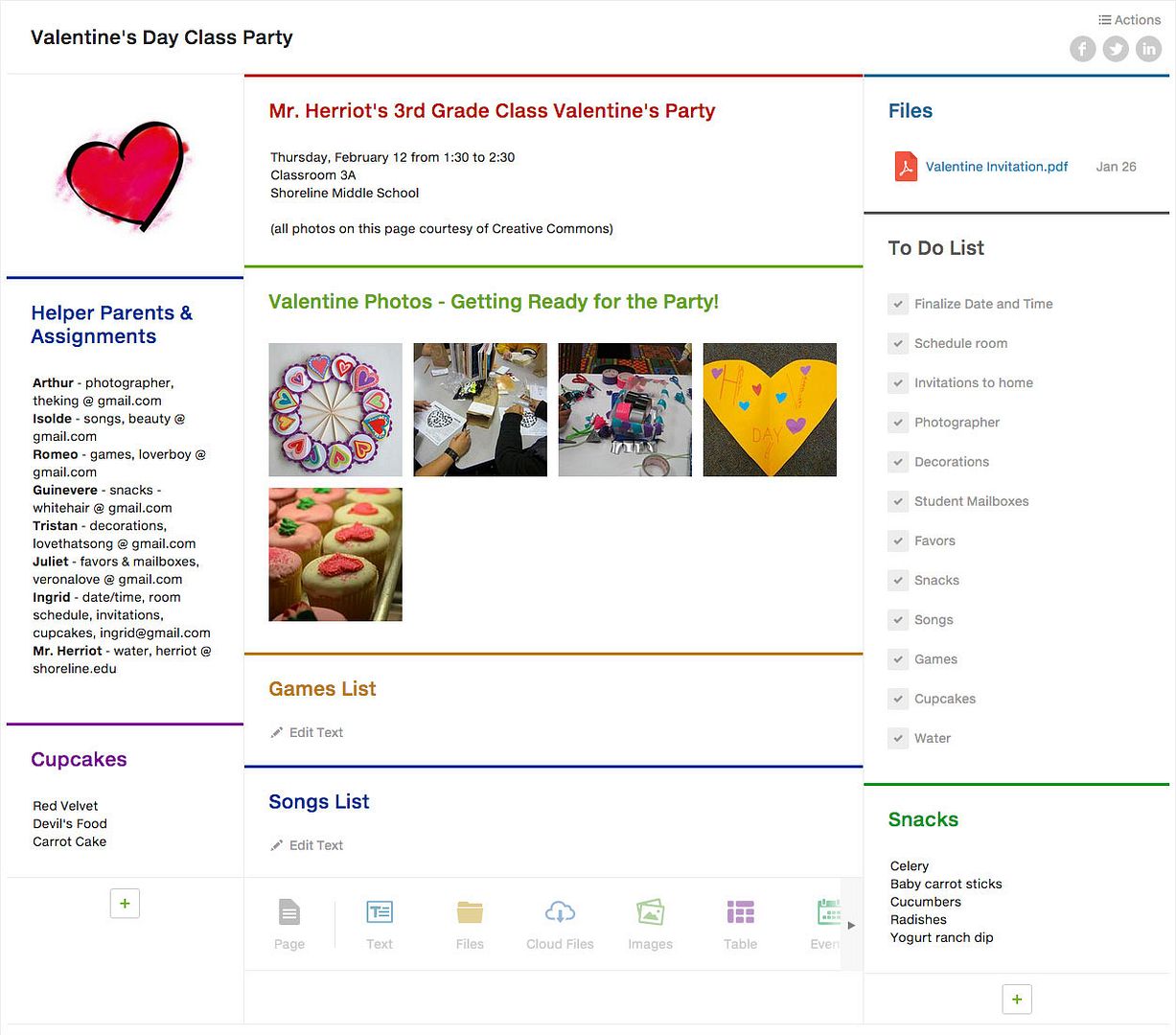Click the pencil icon under Songs List

click(277, 845)
